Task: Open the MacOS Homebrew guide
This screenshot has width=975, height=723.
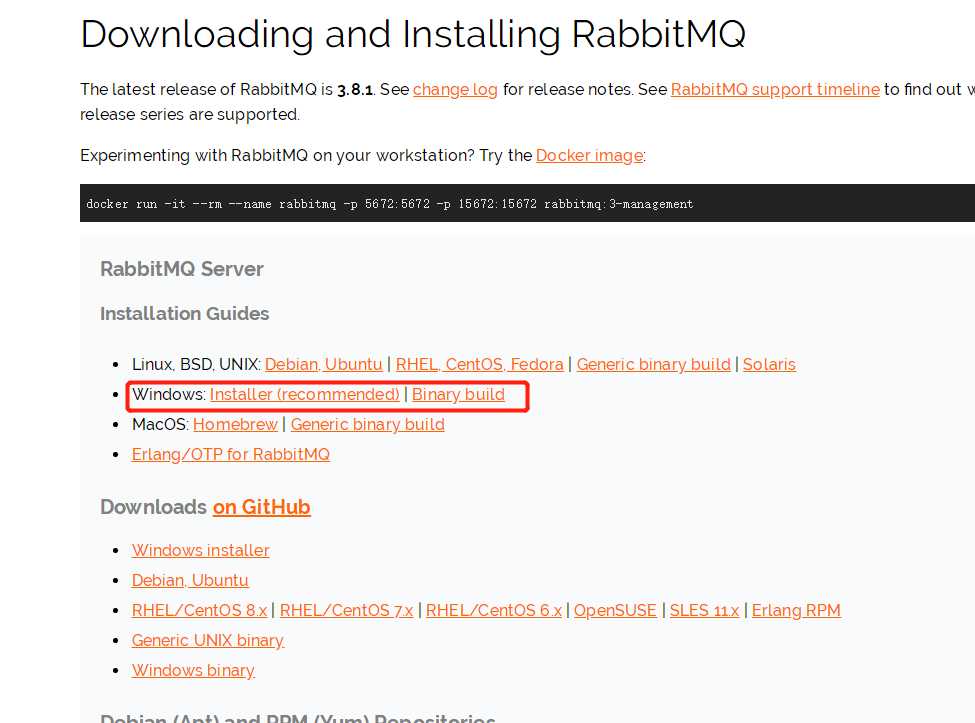Action: pos(235,425)
